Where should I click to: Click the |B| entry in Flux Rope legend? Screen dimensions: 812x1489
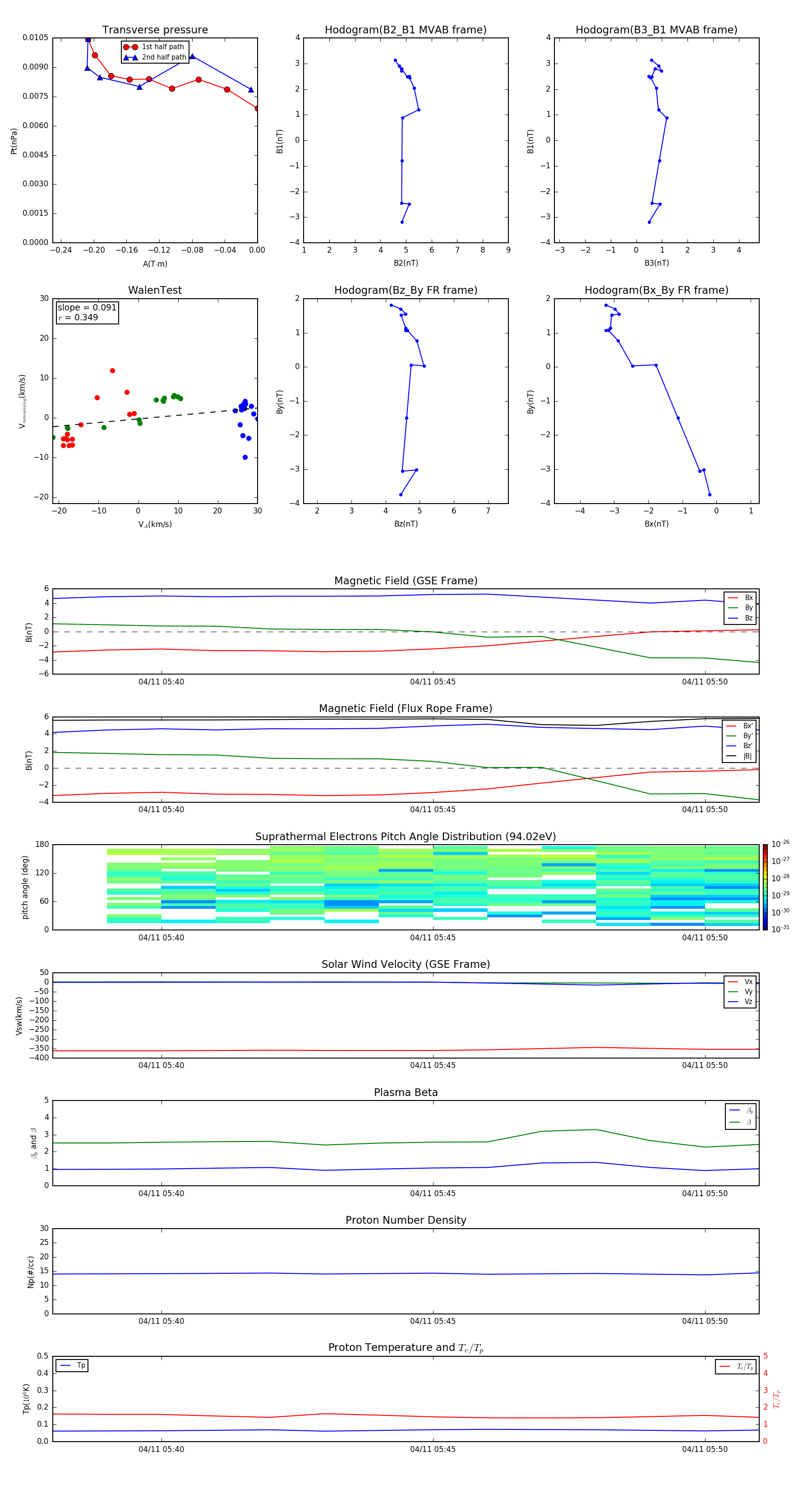pos(740,756)
